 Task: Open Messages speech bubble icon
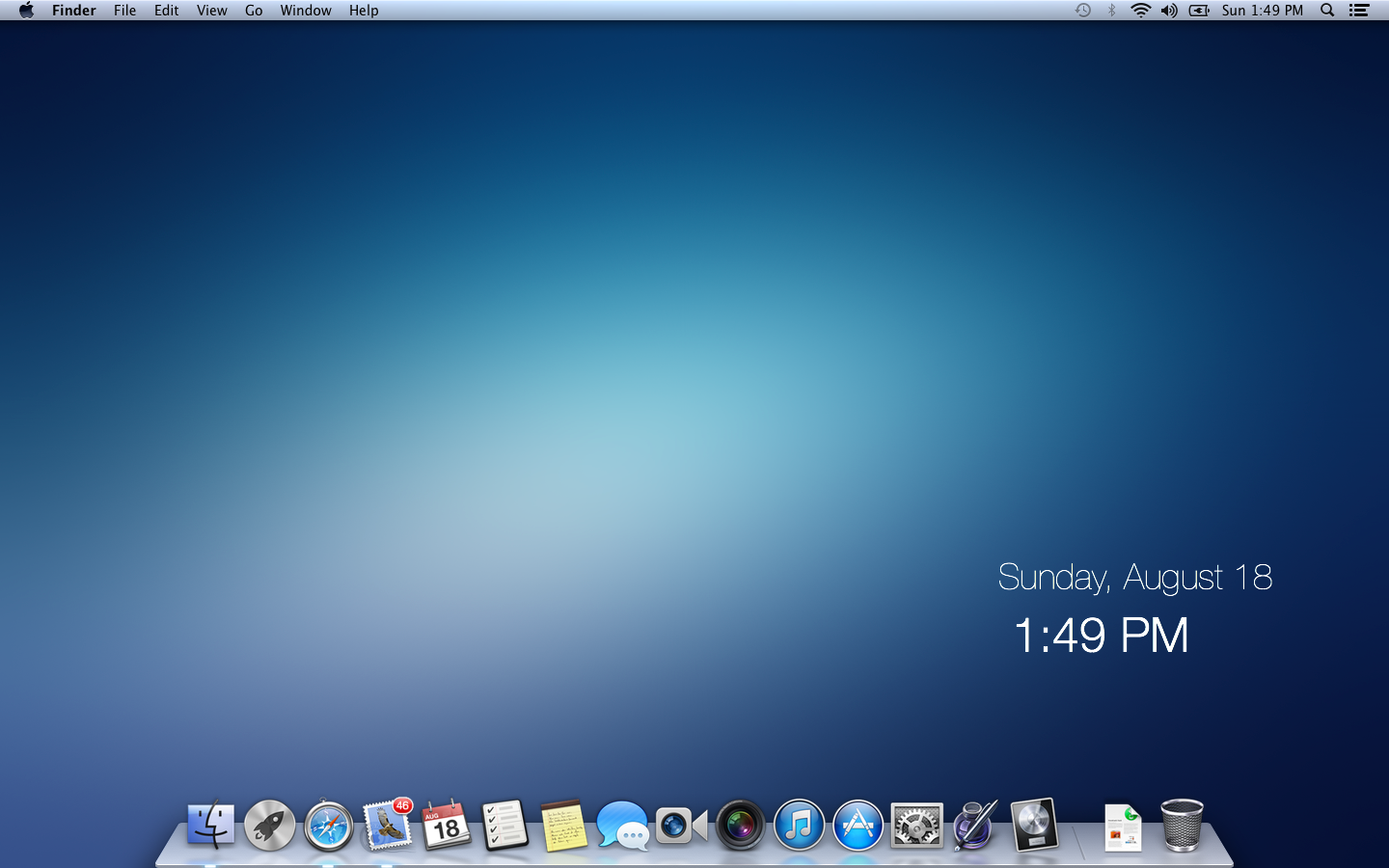pyautogui.click(x=623, y=827)
